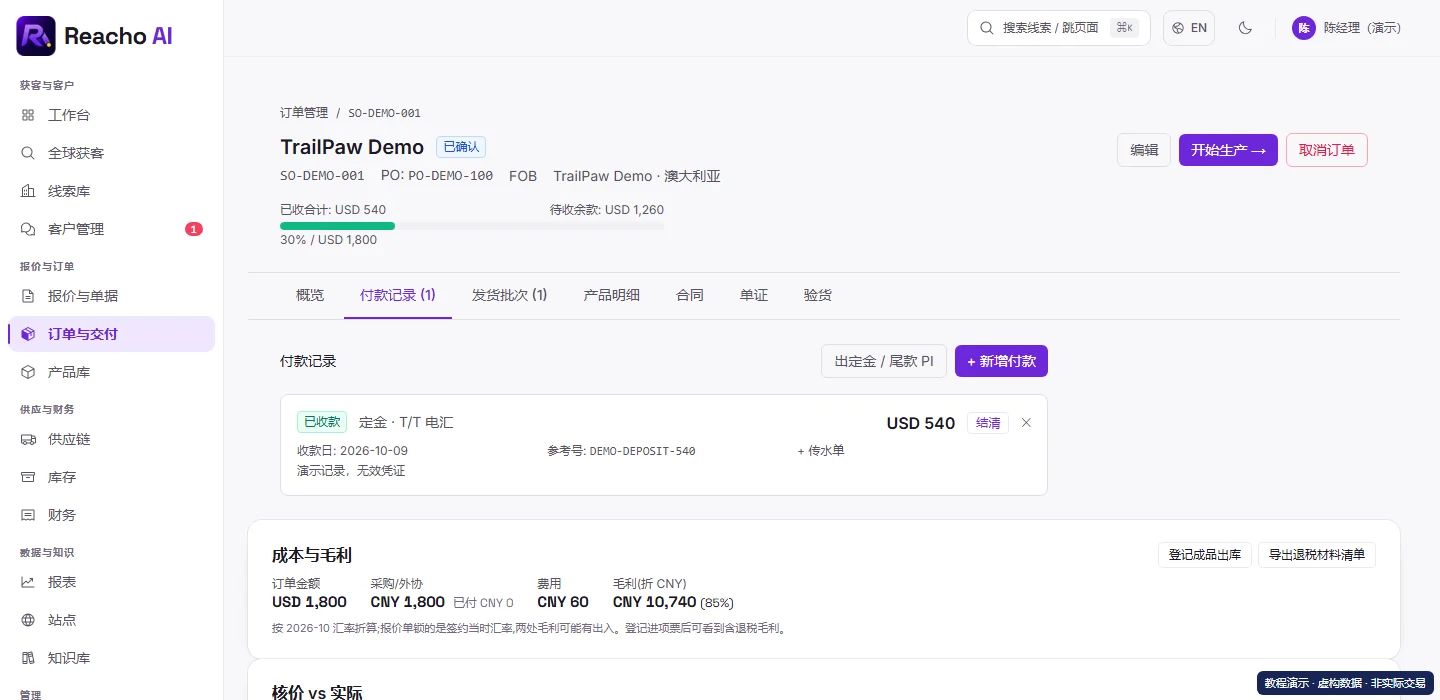This screenshot has height=700, width=1440.
Task: Click the 库存 archive icon
Action: (x=28, y=477)
